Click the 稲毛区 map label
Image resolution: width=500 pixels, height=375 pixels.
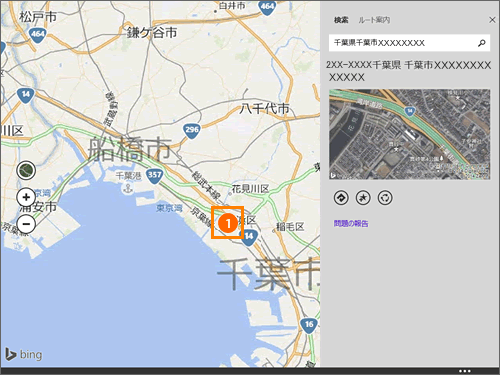click(290, 227)
